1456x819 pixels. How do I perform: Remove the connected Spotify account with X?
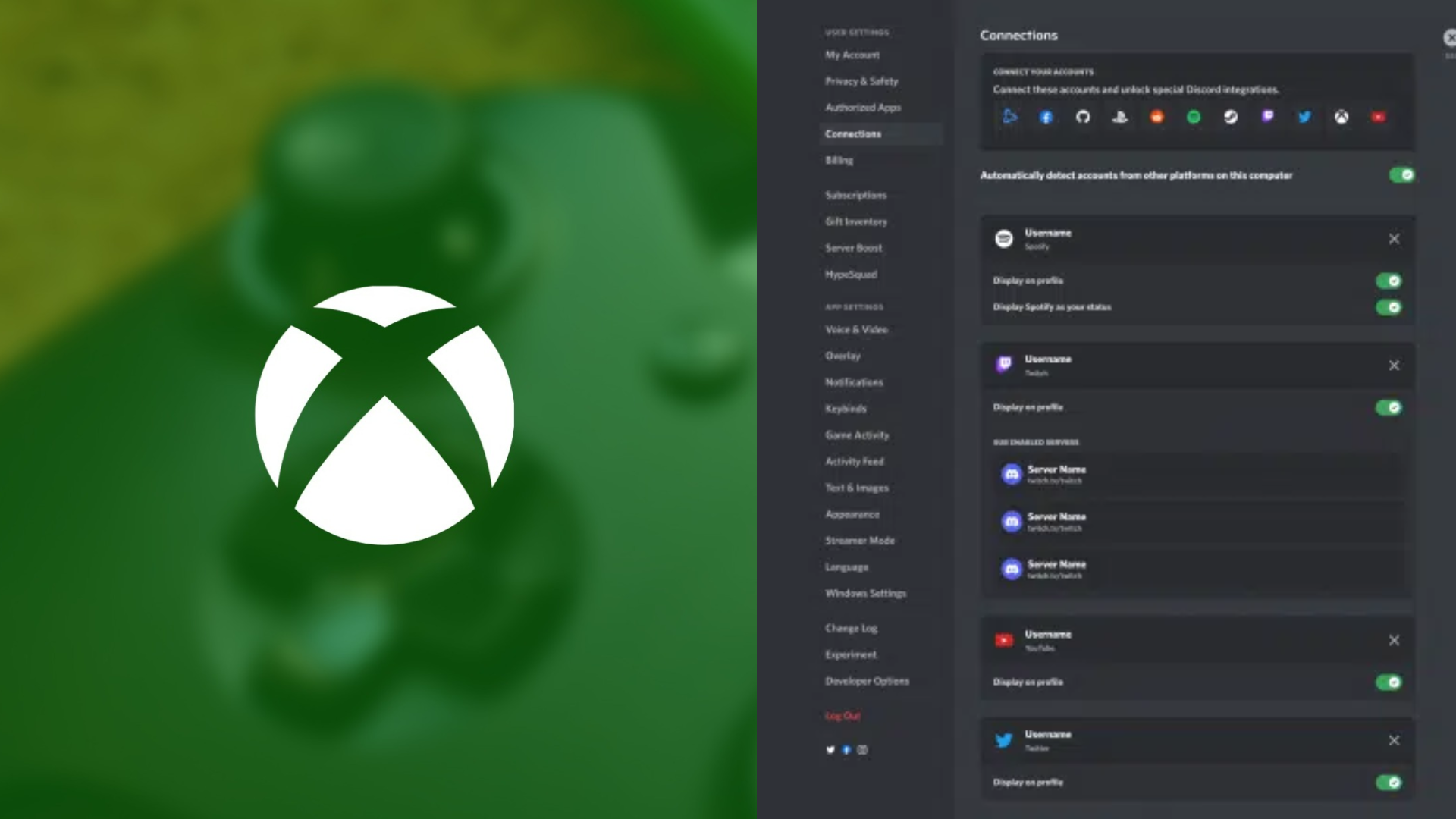(x=1394, y=239)
